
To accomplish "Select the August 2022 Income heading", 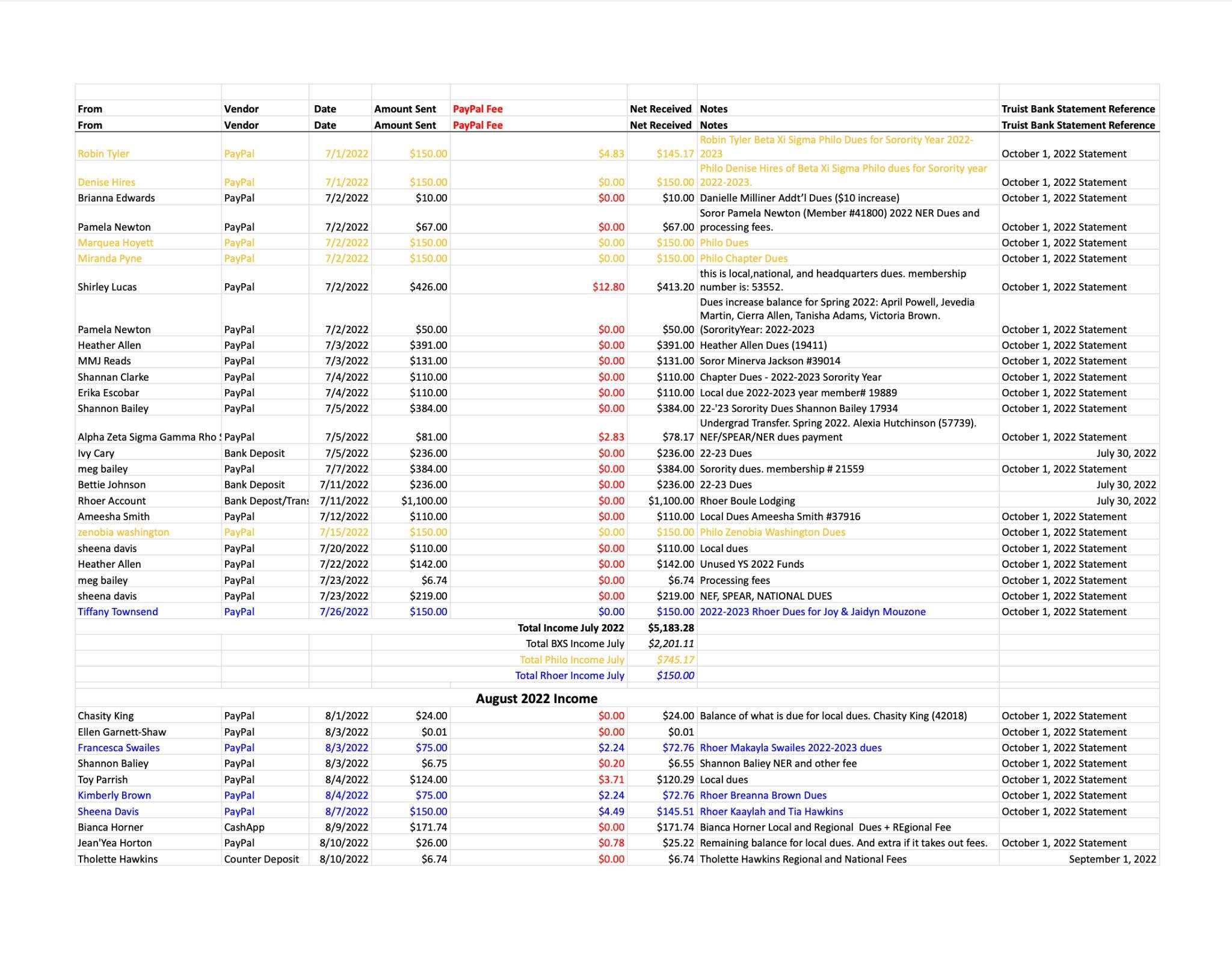I will coord(537,699).
